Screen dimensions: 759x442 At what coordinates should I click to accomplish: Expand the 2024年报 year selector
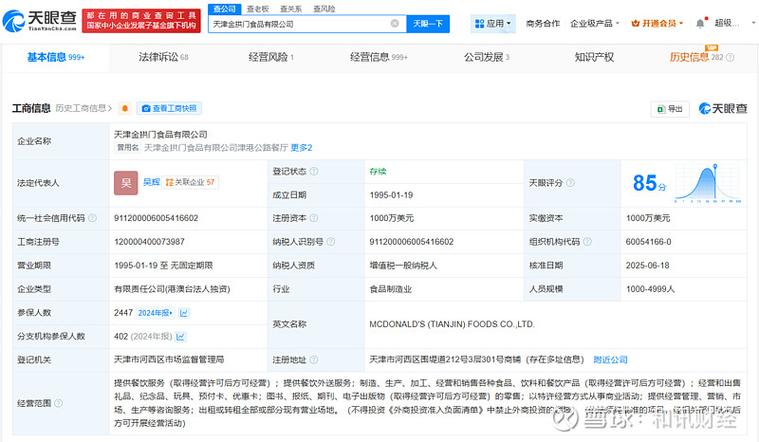[155, 313]
